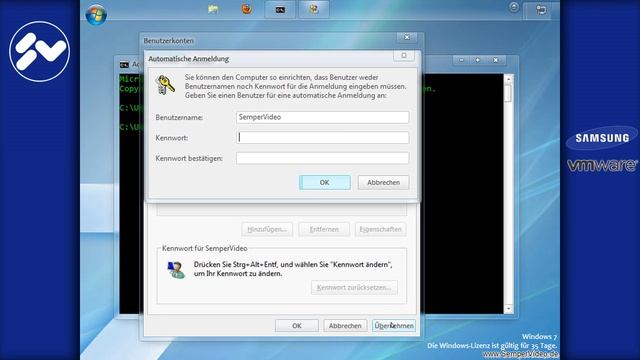
Task: Open Eigenschaften in Benutzerkonten
Action: [380, 229]
